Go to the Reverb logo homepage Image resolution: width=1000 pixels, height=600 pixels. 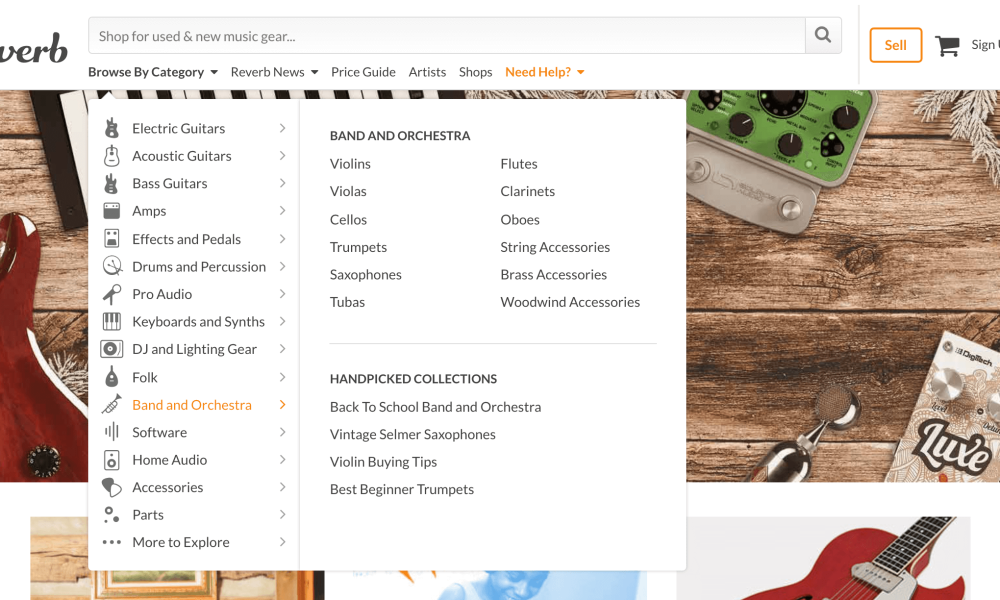[34, 48]
